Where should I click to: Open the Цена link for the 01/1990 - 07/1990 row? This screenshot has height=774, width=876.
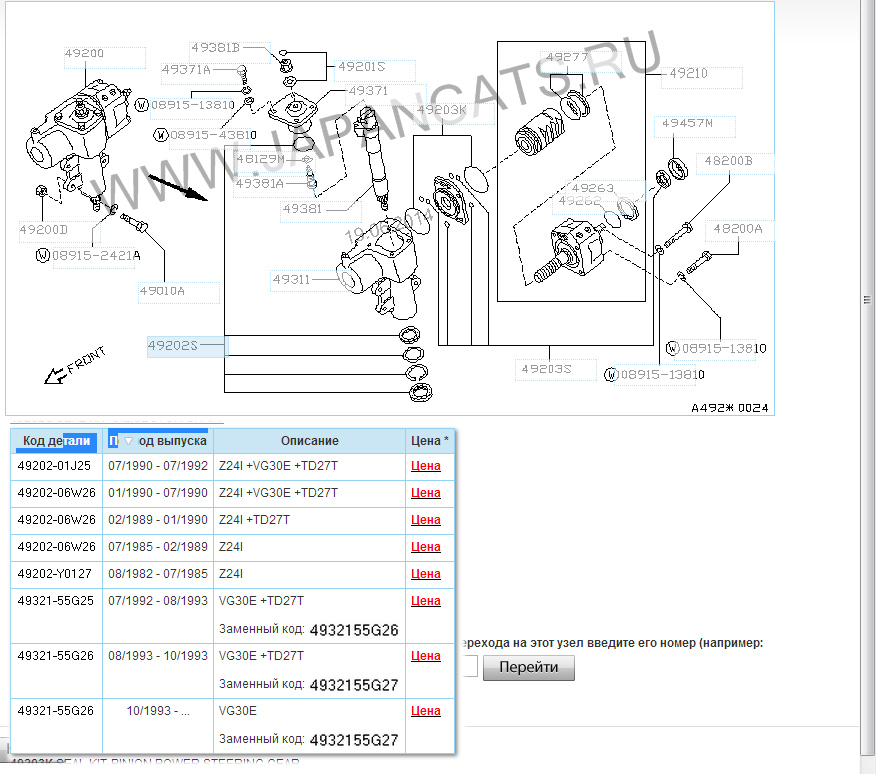(426, 493)
